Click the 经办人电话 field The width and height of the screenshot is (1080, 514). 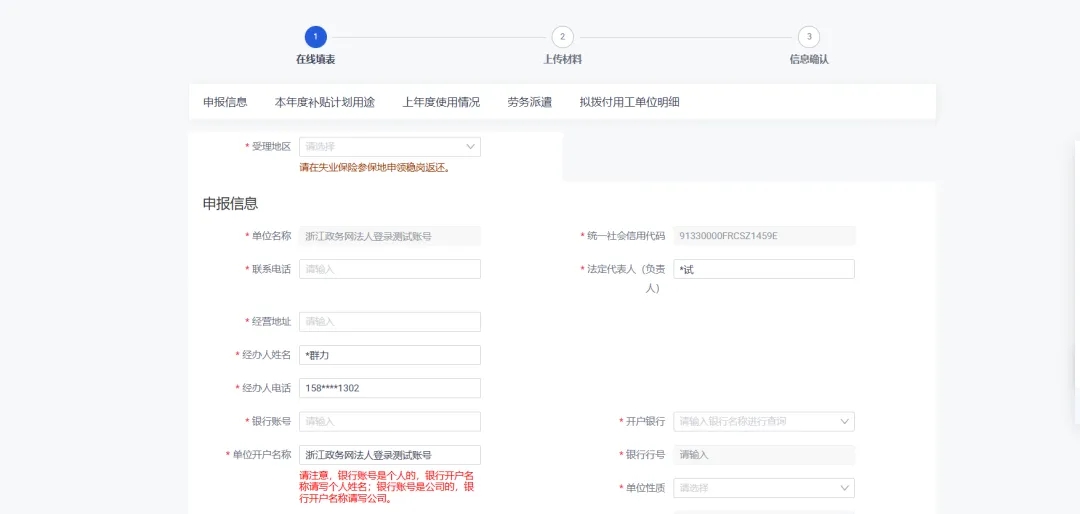[389, 388]
